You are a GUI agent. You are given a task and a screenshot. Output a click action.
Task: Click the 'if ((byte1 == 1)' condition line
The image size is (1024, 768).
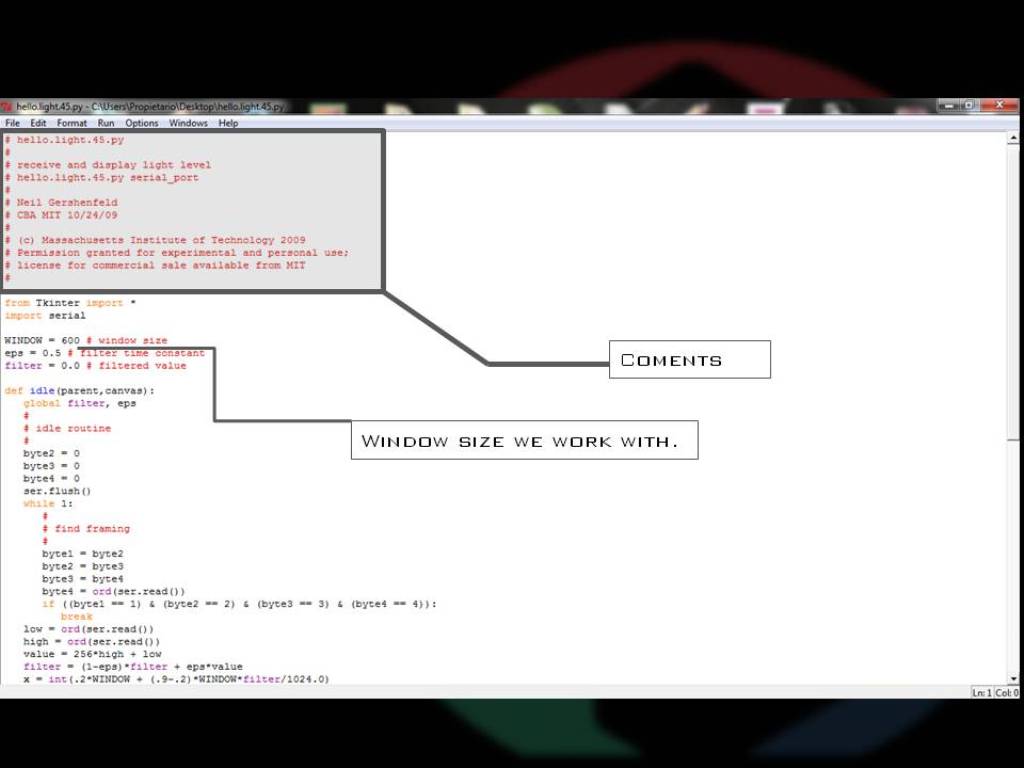coord(239,604)
